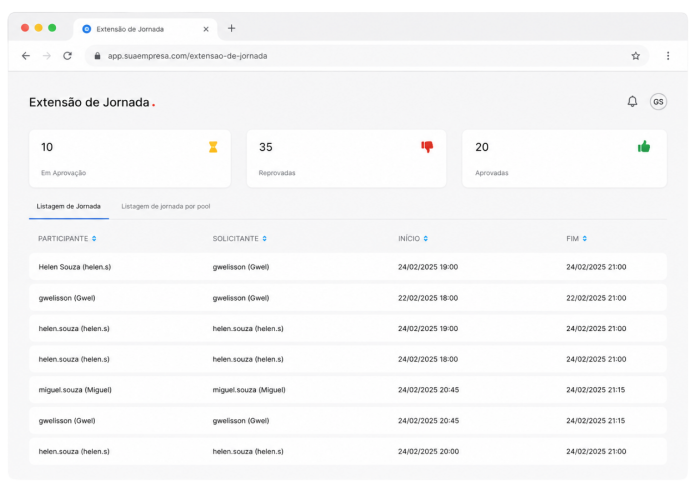Image resolution: width=700 pixels, height=500 pixels.
Task: Click the Reprovadas label
Action: coord(277,173)
